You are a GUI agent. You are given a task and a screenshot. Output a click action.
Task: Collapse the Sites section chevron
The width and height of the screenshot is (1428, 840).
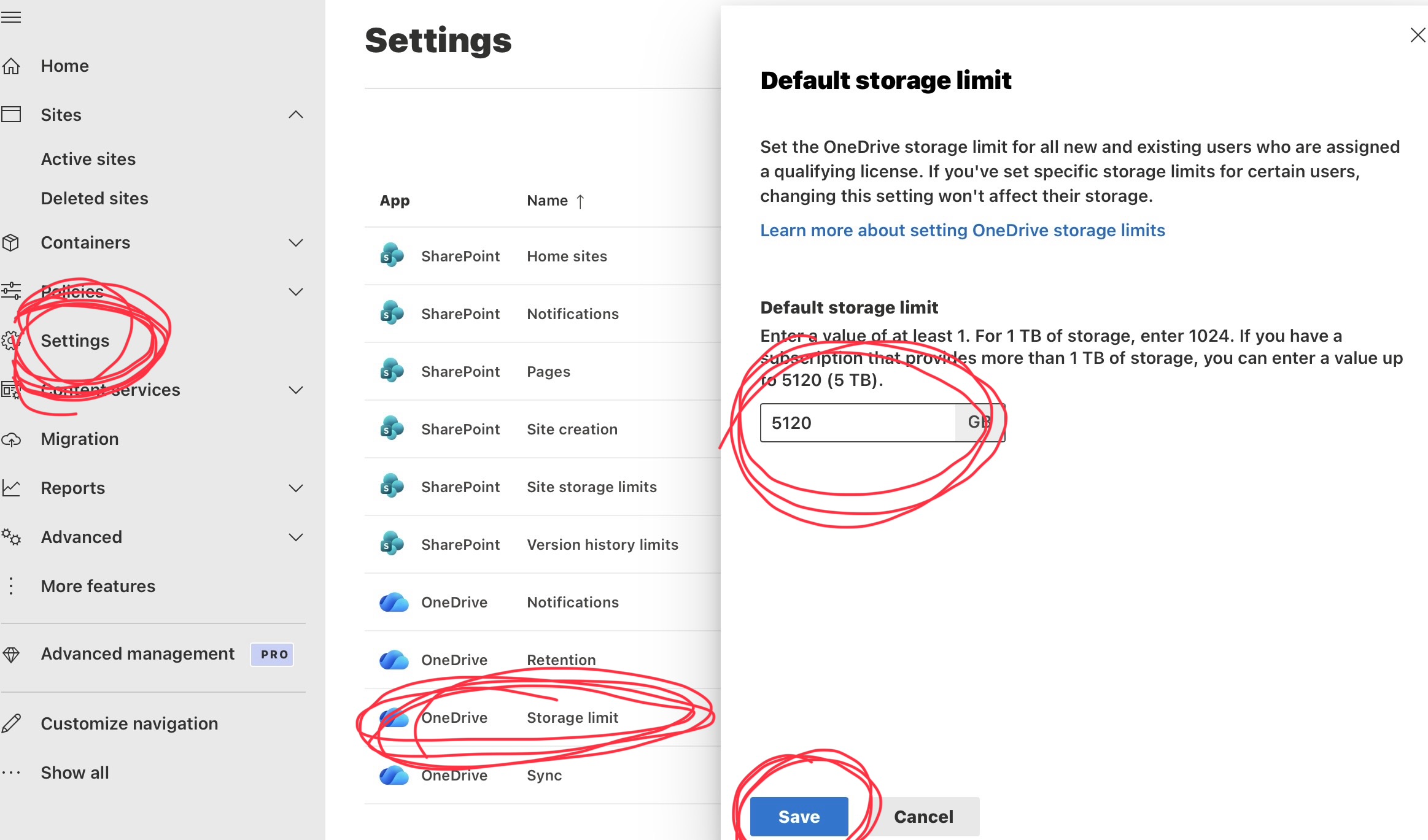pos(296,115)
